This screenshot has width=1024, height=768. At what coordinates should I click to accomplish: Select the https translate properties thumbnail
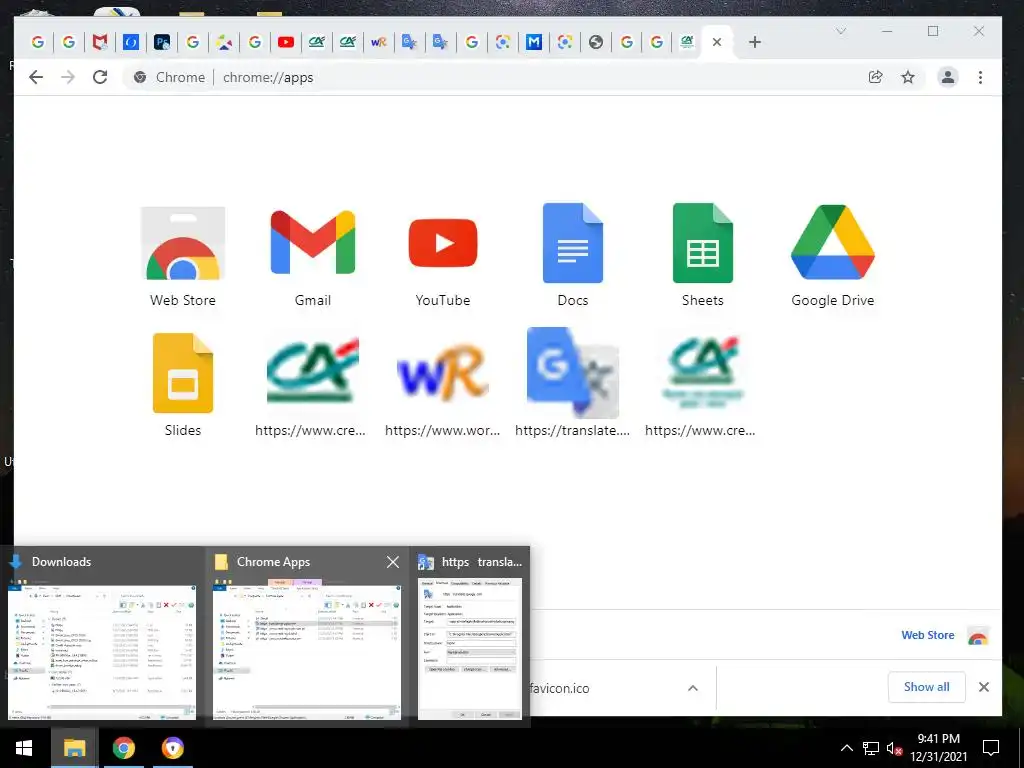(x=470, y=649)
